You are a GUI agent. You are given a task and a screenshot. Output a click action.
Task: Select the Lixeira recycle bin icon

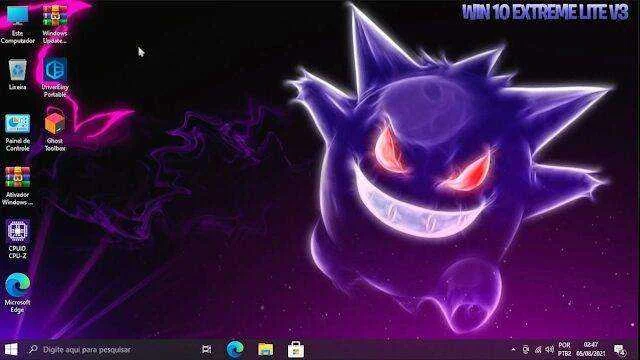[x=18, y=74]
